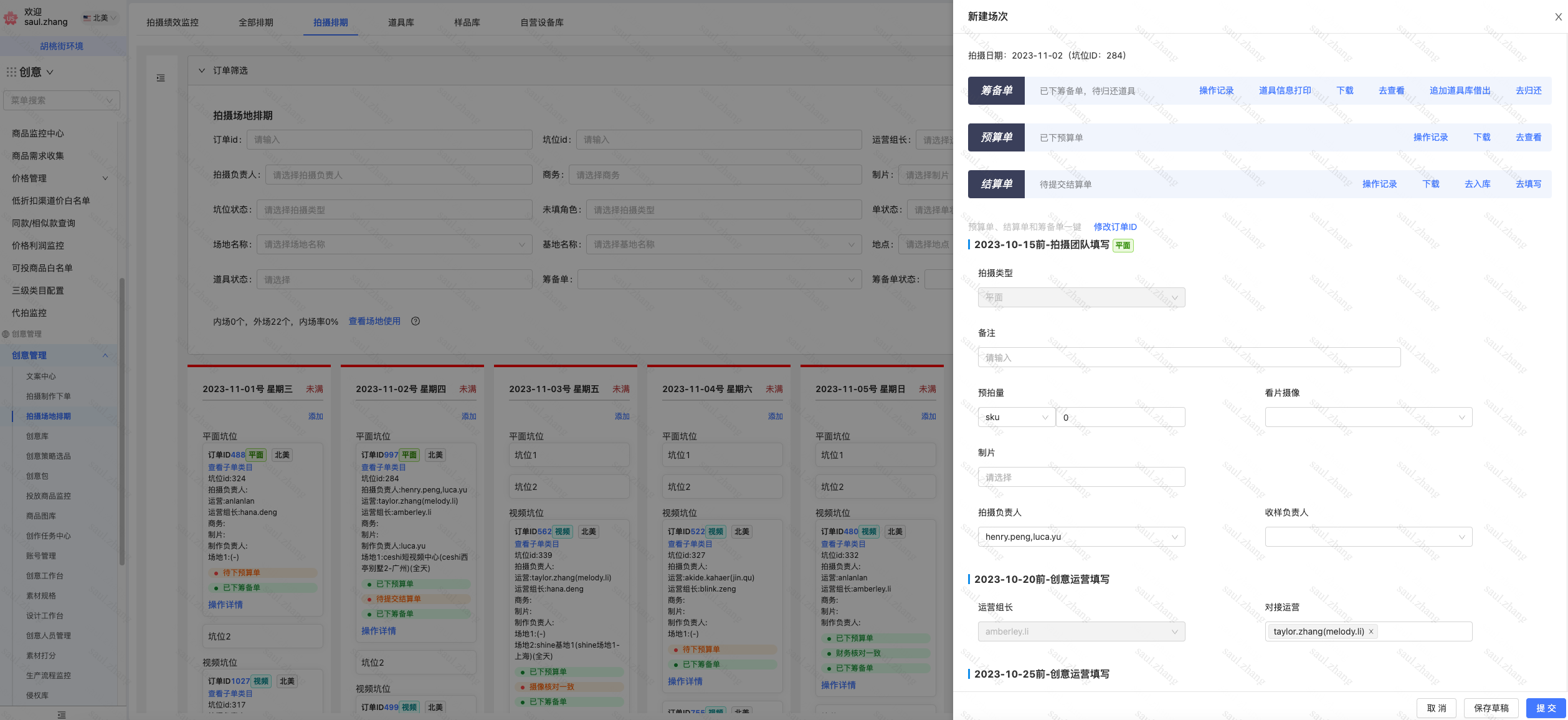Click the app logo next to 欢迎 saul.zhang
Viewport: 1568px width, 720px height.
11,18
